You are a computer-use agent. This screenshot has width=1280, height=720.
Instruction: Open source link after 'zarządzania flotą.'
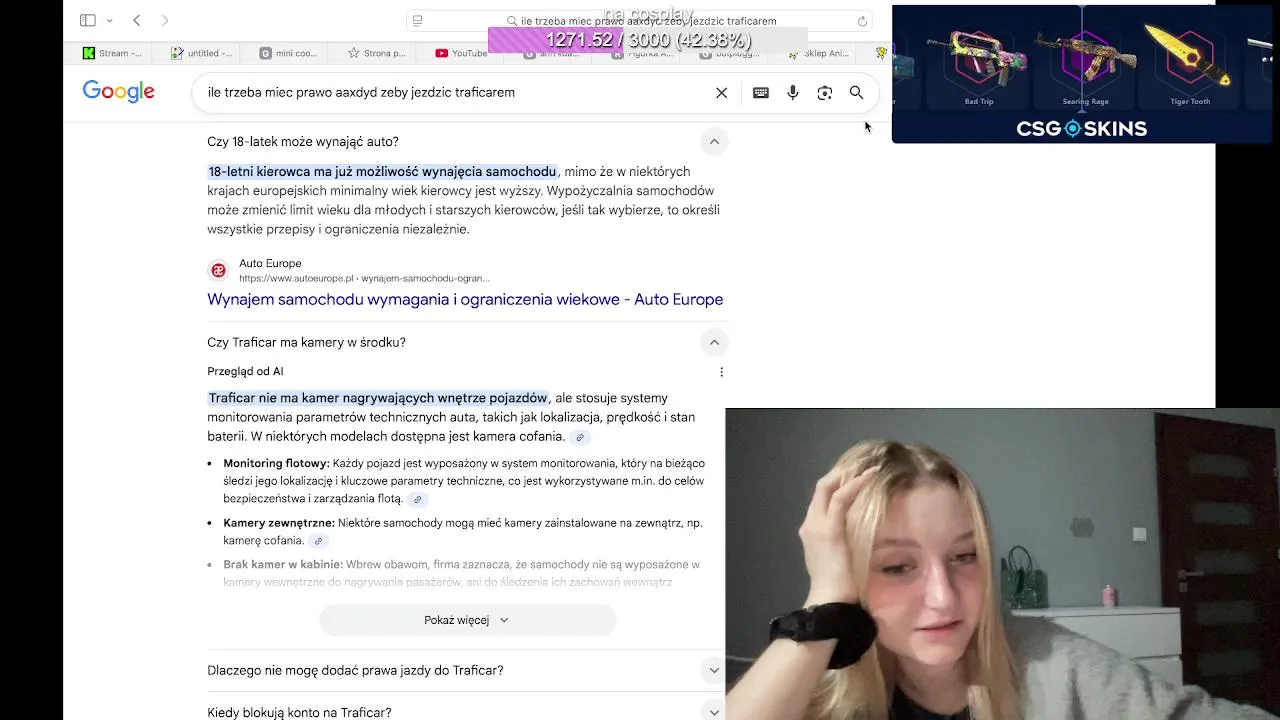pos(418,499)
